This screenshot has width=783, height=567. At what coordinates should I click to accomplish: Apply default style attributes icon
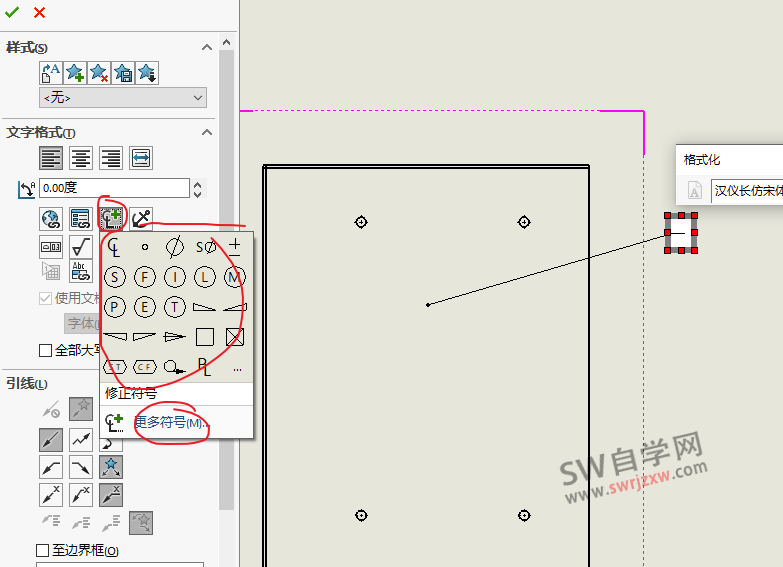point(50,73)
